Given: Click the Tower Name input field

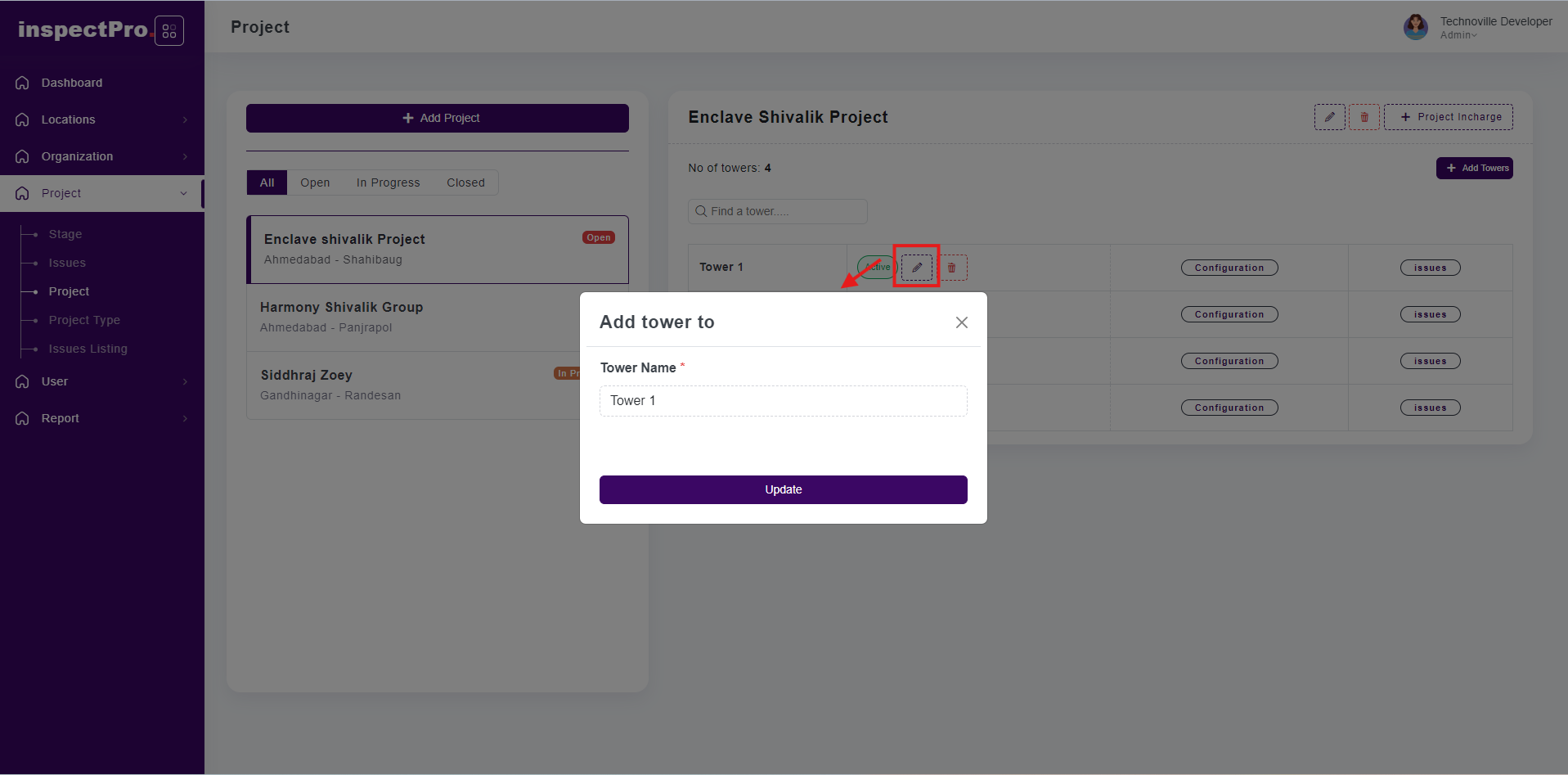Looking at the screenshot, I should (x=783, y=401).
